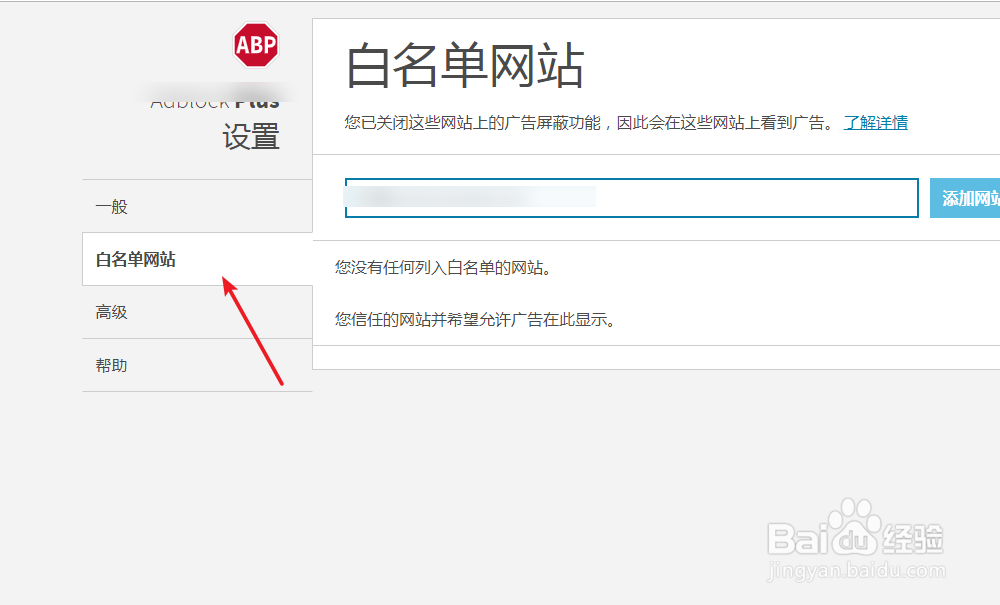Click the ABP logo icon
Image resolution: width=1000 pixels, height=605 pixels.
[x=256, y=45]
